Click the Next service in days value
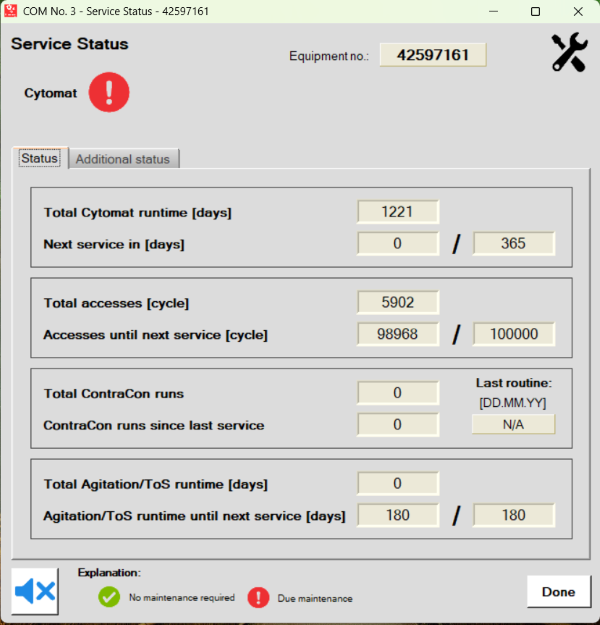600x625 pixels. point(398,244)
